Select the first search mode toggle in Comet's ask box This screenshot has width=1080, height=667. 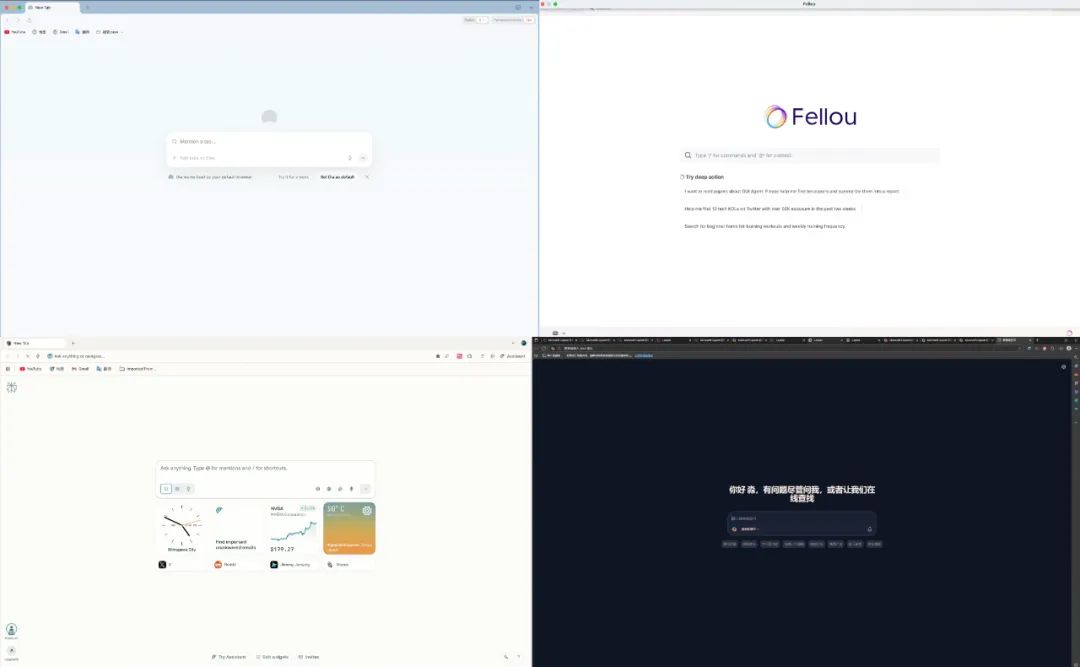coord(166,489)
